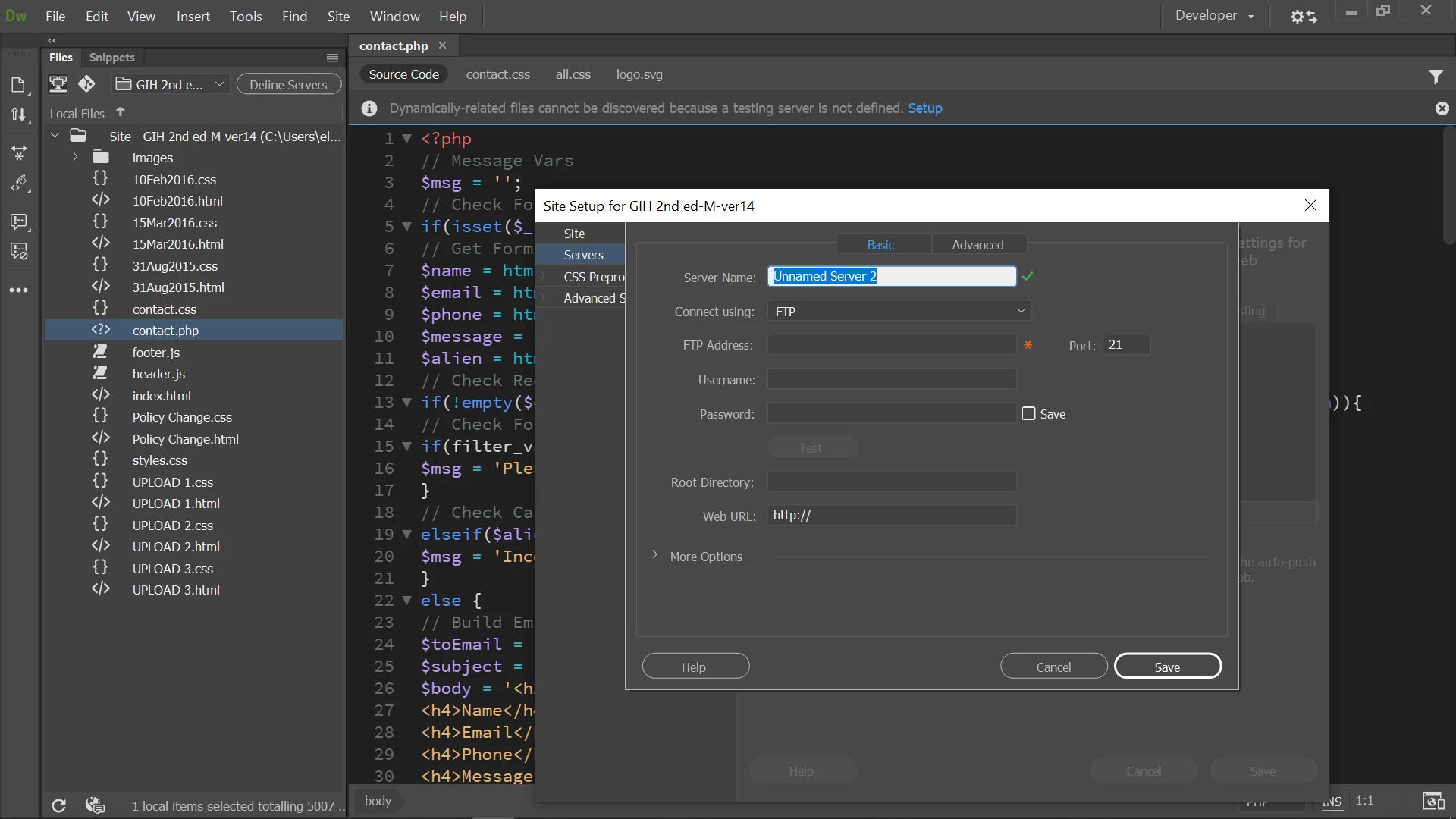Expand the images folder in the file tree
This screenshot has height=819, width=1456.
click(x=75, y=158)
